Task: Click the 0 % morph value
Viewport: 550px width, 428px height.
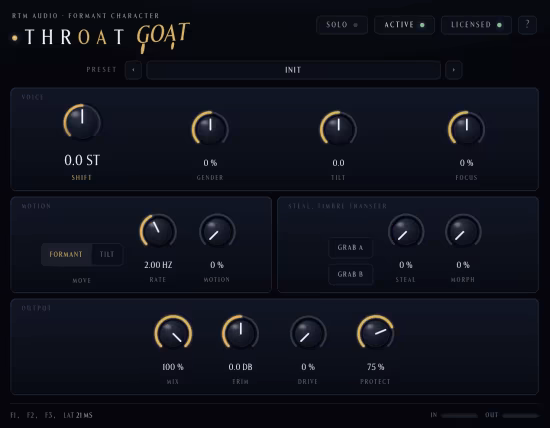Action: pyautogui.click(x=463, y=265)
